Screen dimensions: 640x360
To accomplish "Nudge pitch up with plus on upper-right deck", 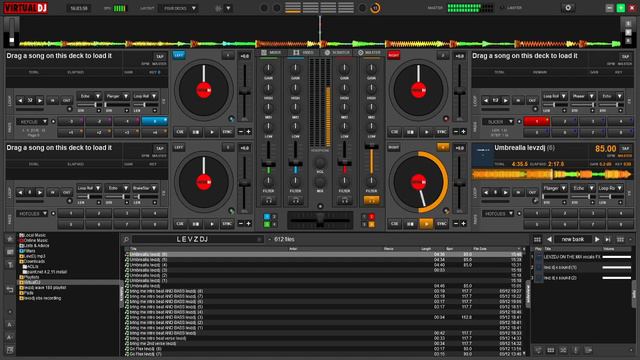I will pos(463,132).
